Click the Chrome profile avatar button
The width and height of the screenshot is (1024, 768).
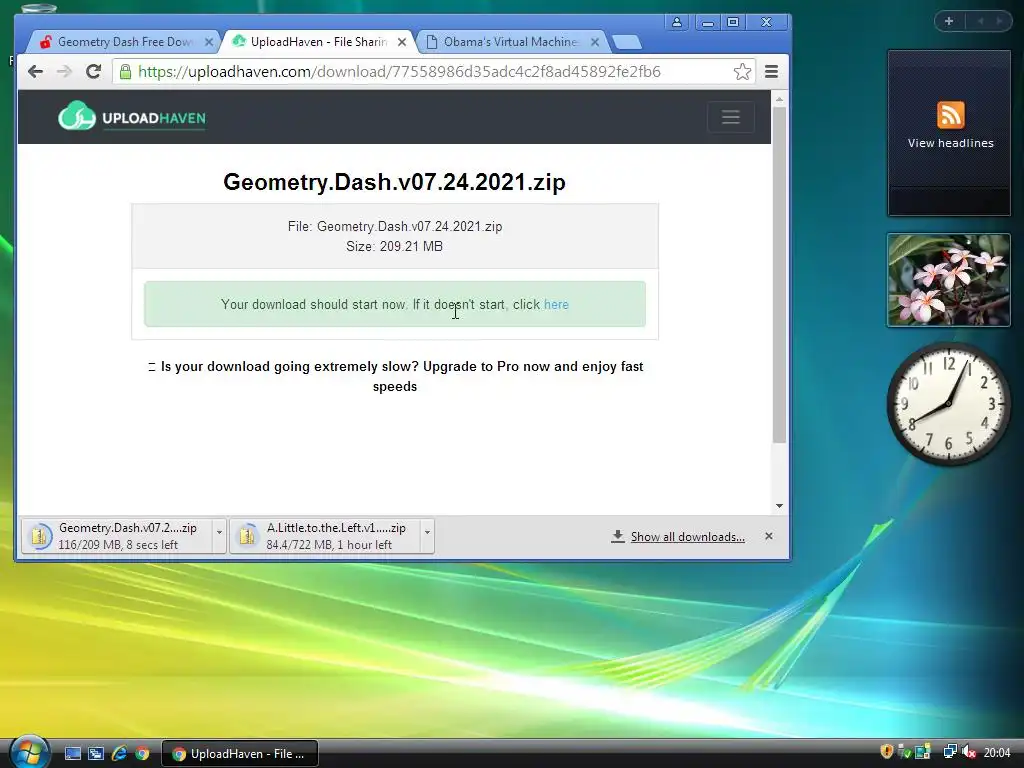pos(677,22)
